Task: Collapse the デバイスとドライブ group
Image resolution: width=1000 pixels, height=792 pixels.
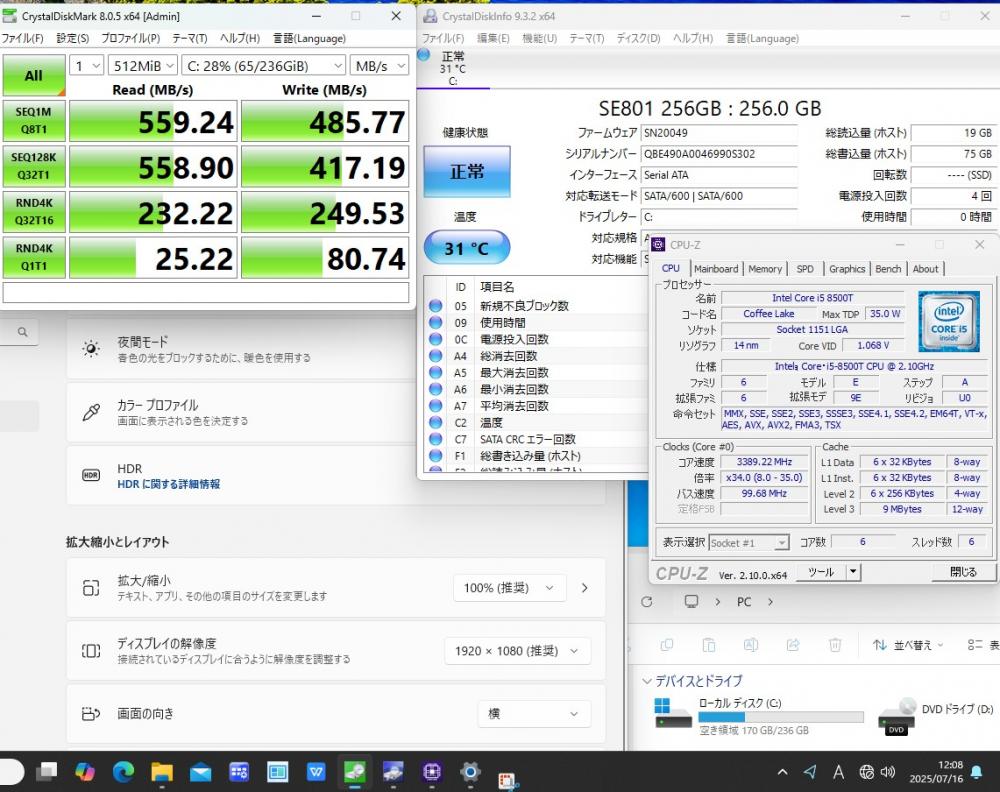Action: click(647, 681)
